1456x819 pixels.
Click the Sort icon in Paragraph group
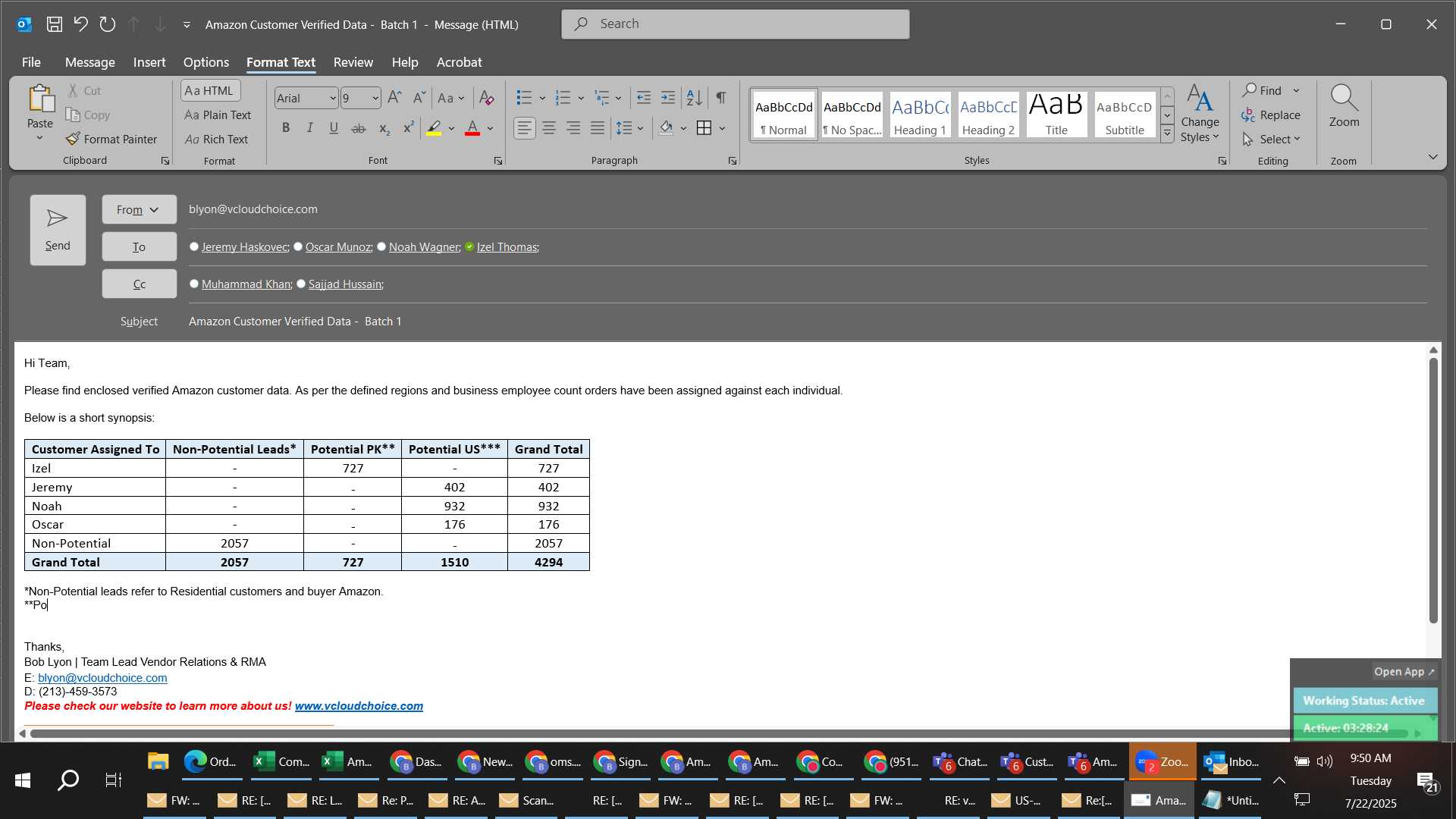coord(694,98)
